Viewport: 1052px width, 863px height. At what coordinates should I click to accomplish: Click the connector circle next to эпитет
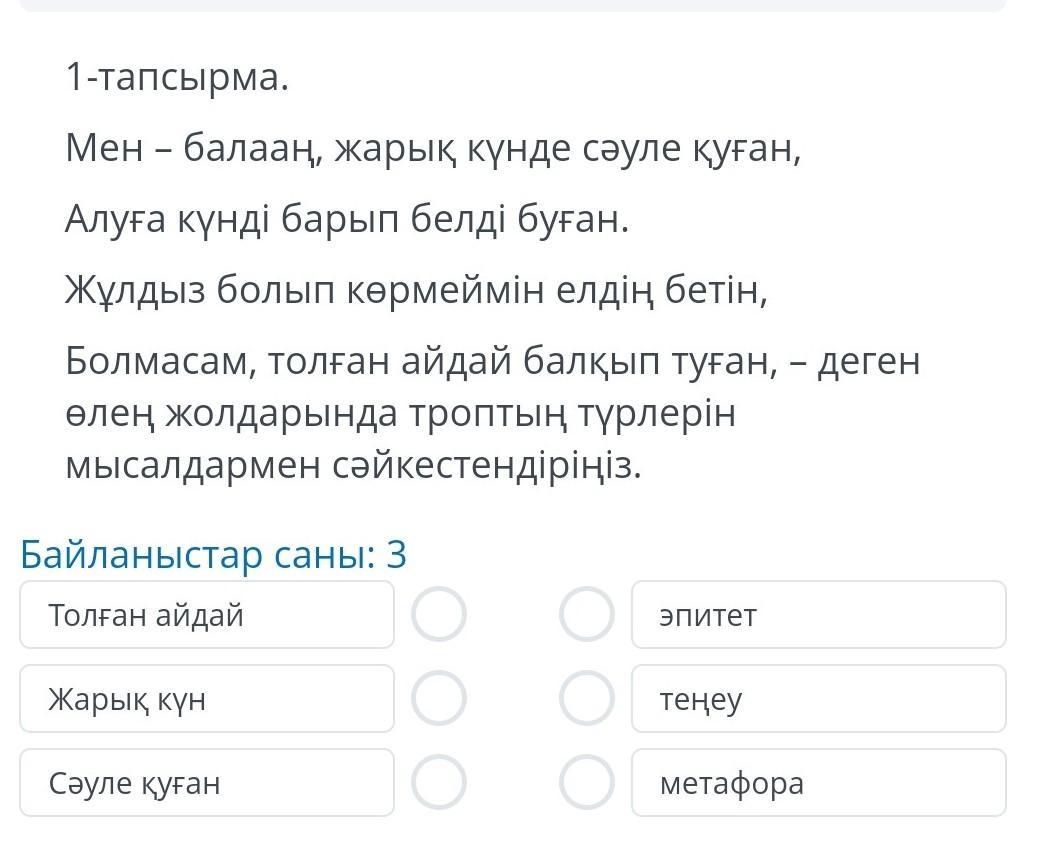(x=586, y=615)
